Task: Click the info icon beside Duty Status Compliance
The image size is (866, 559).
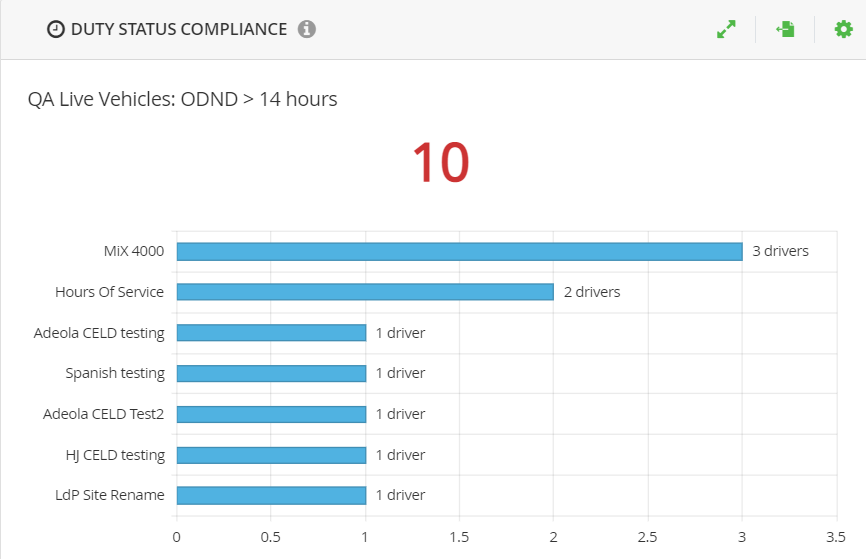Action: click(x=307, y=29)
